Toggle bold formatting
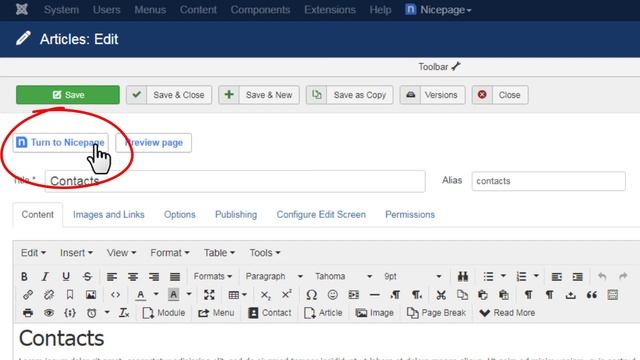640x360 pixels. (x=24, y=276)
